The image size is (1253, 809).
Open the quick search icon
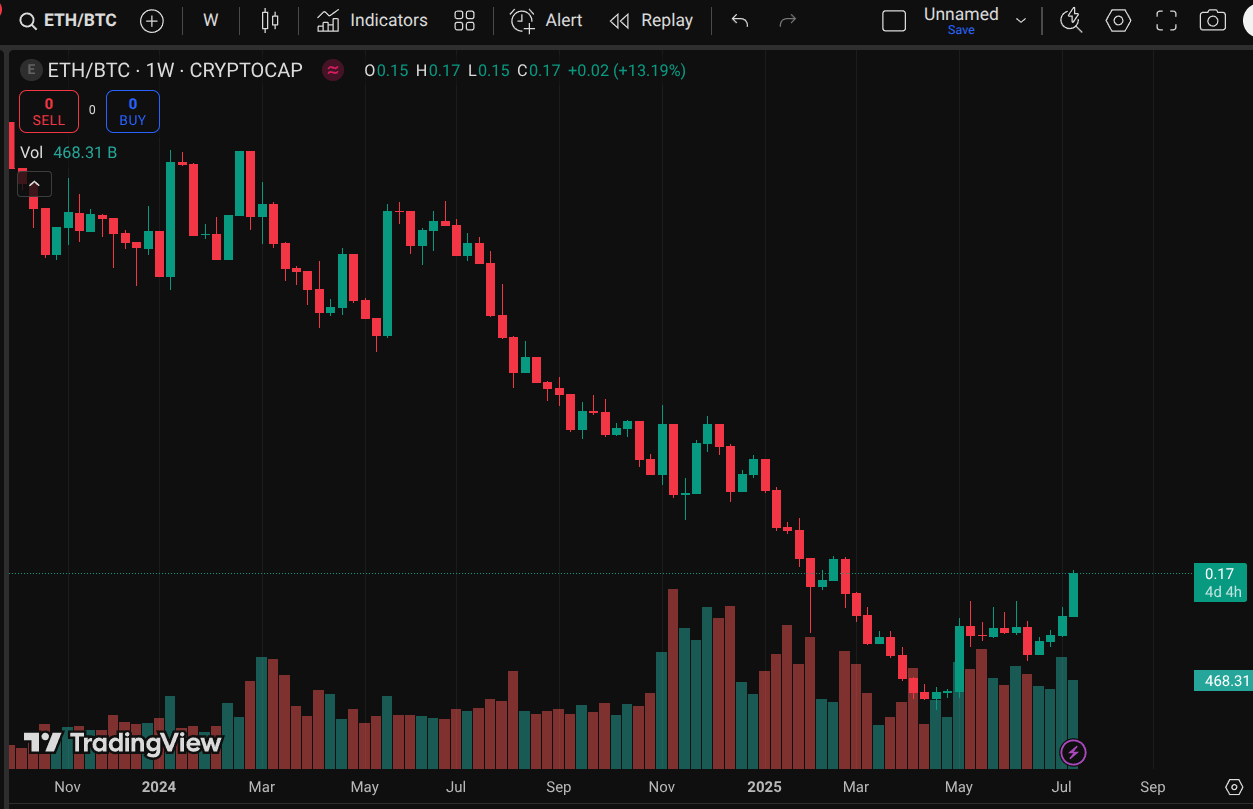1071,20
